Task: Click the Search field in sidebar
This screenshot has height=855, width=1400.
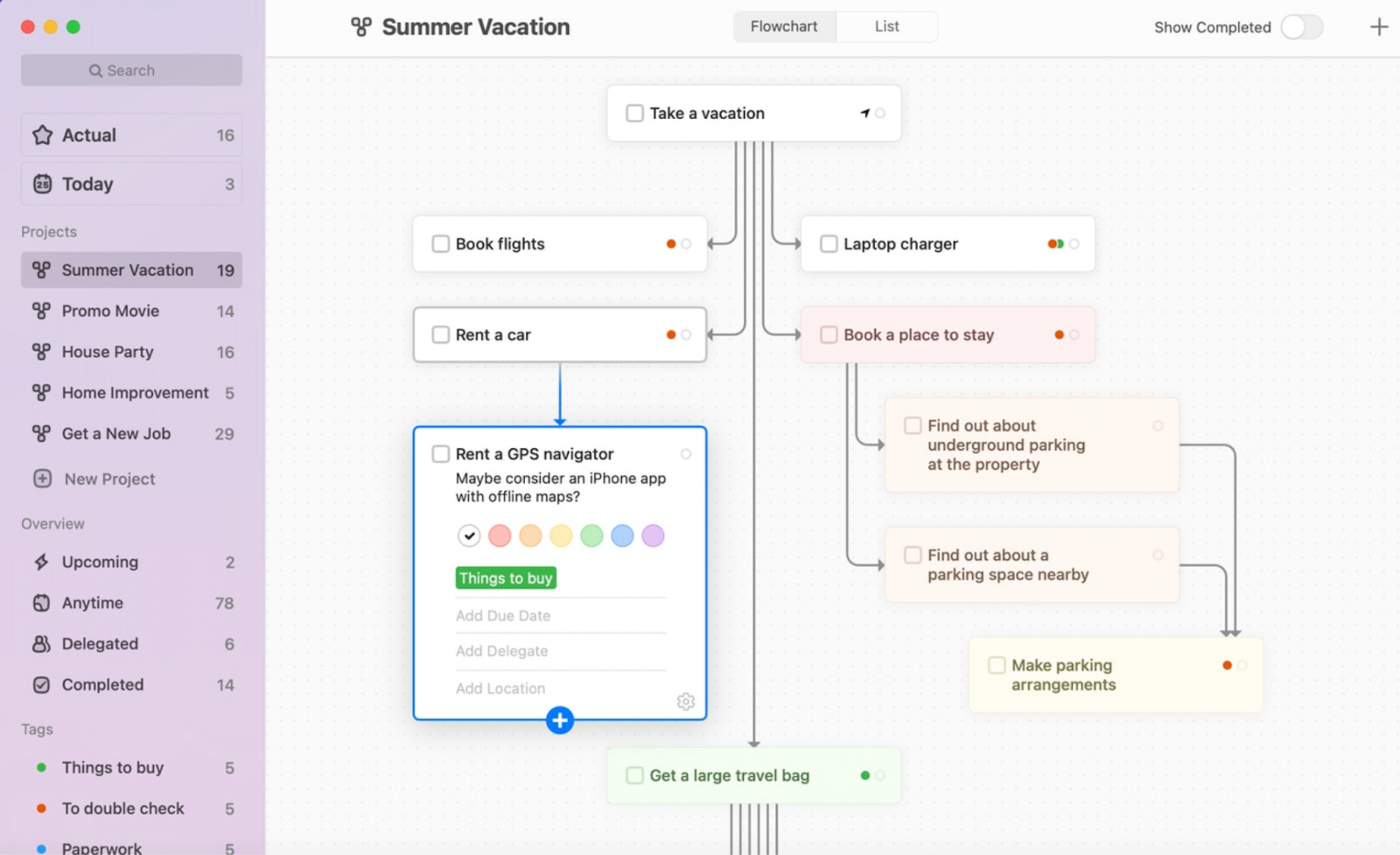Action: click(x=131, y=70)
